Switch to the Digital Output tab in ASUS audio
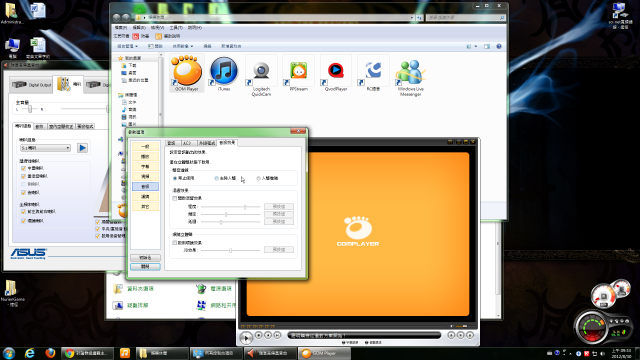The image size is (640, 360). pyautogui.click(x=31, y=85)
